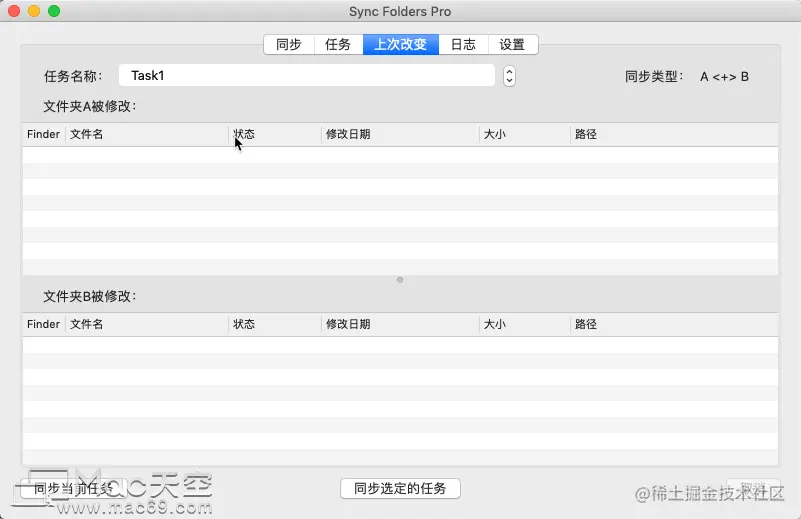Switch to the 同步 tab
Screen dimensions: 801x519
[289, 44]
